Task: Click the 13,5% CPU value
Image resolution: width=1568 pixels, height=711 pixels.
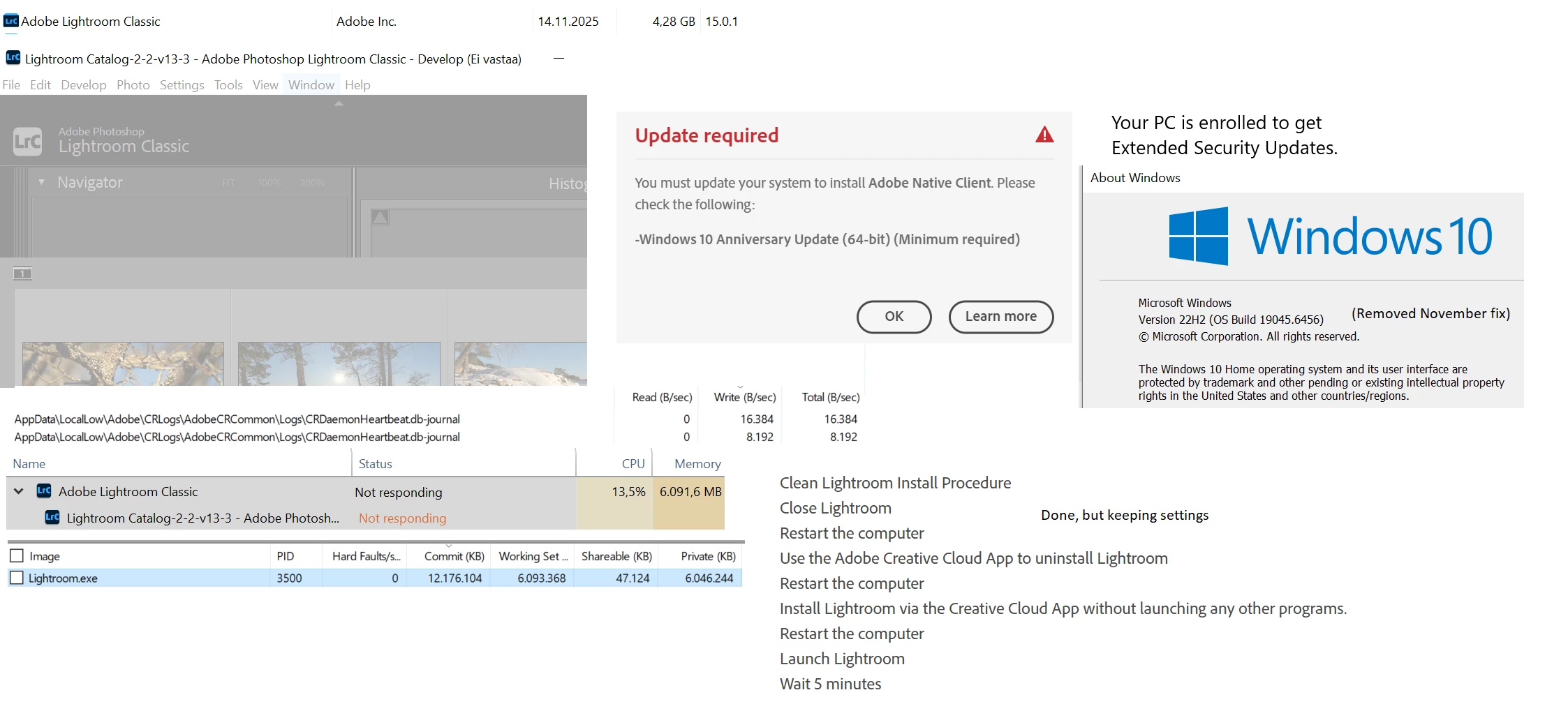Action: 628,492
